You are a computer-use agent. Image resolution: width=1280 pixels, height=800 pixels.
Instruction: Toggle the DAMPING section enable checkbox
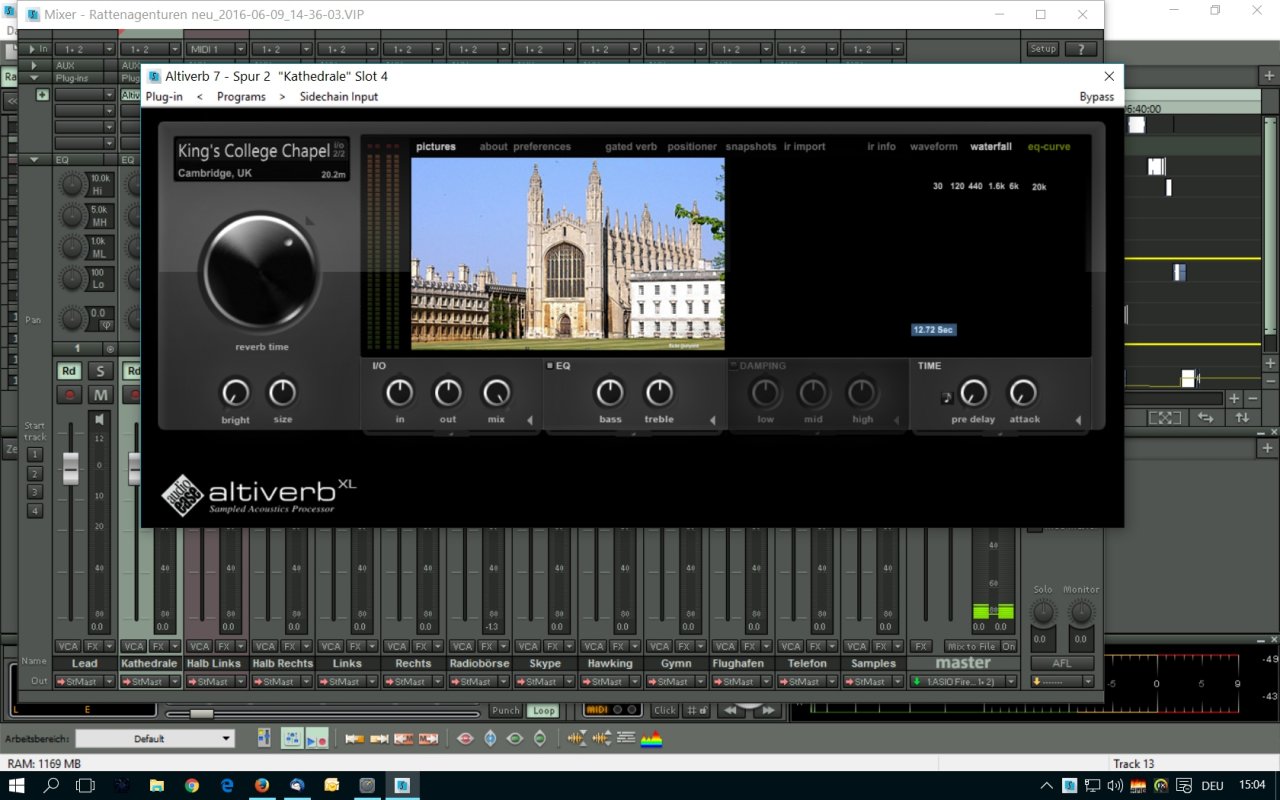pyautogui.click(x=733, y=366)
